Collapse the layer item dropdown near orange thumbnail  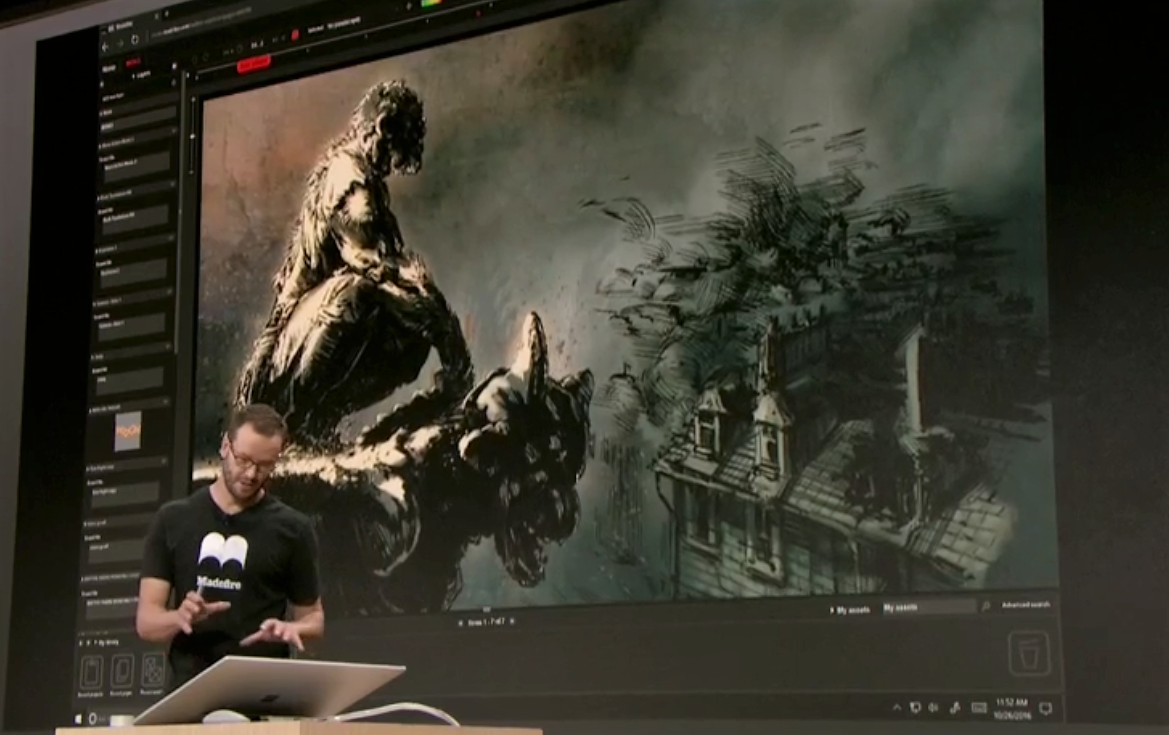[x=165, y=403]
